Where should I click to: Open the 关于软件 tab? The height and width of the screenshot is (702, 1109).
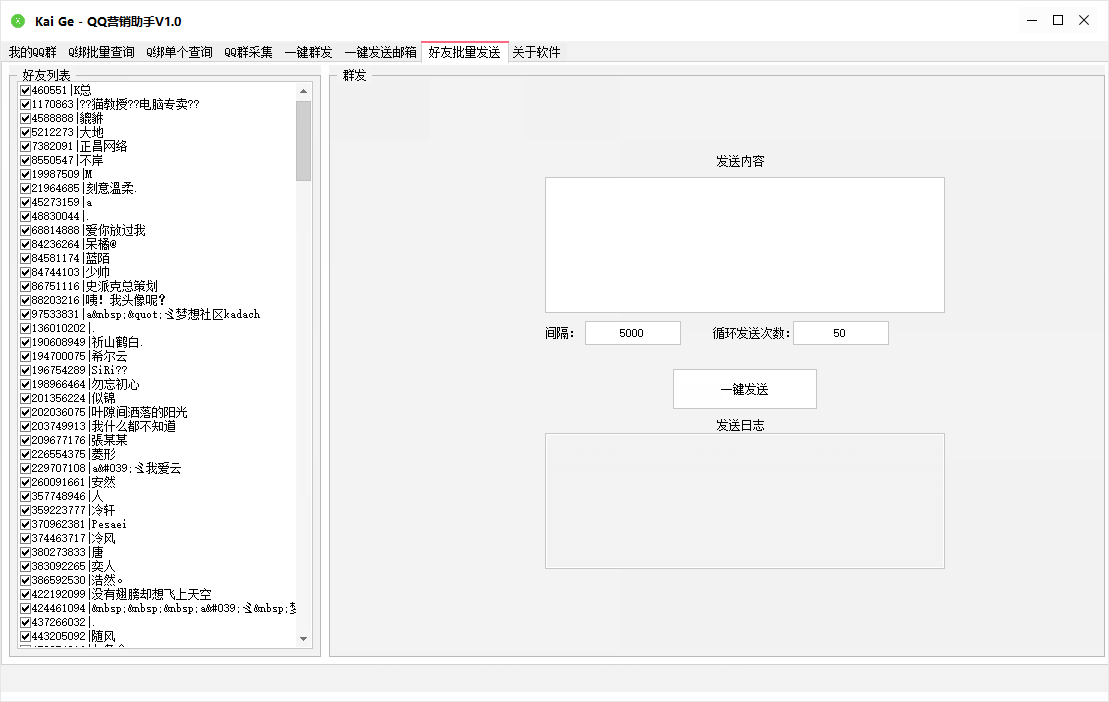point(536,53)
